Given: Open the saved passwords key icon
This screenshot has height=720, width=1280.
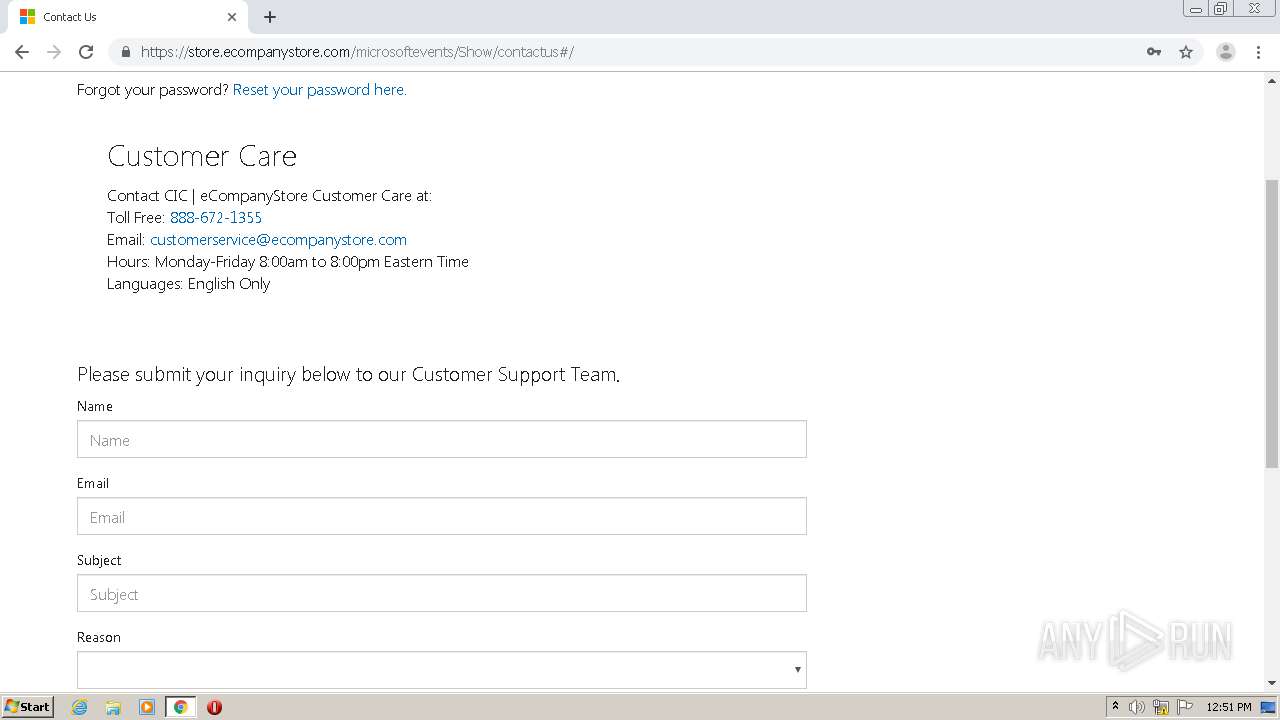Looking at the screenshot, I should point(1154,52).
